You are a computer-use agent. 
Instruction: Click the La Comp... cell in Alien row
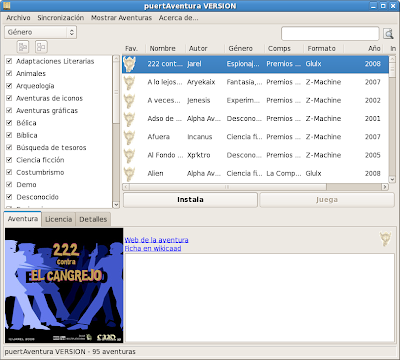pos(284,174)
